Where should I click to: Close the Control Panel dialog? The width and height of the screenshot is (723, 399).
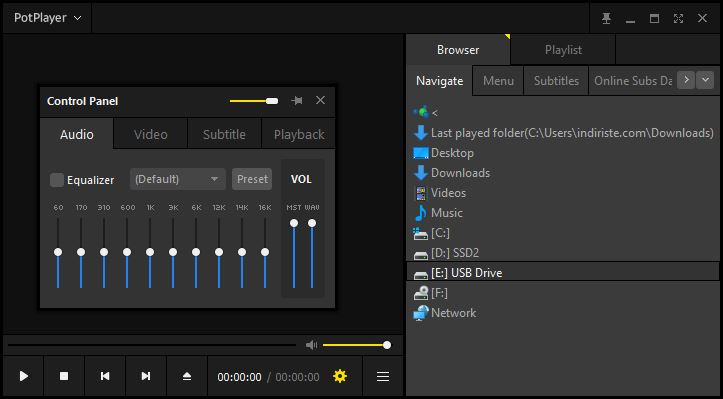320,100
